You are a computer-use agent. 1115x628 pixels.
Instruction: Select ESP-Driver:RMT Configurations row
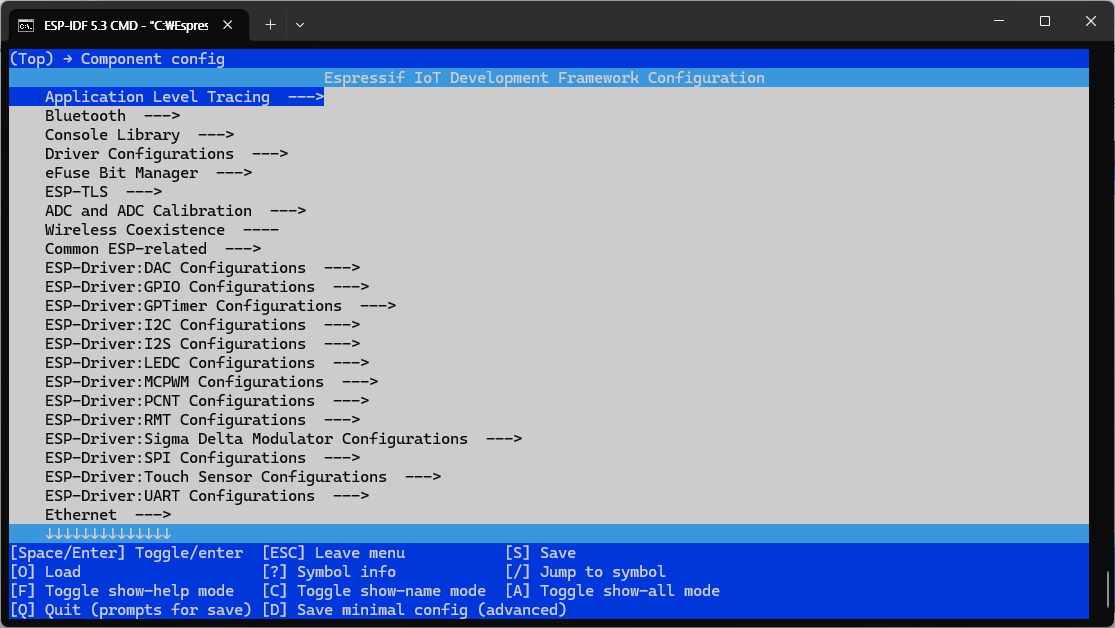pyautogui.click(x=203, y=420)
